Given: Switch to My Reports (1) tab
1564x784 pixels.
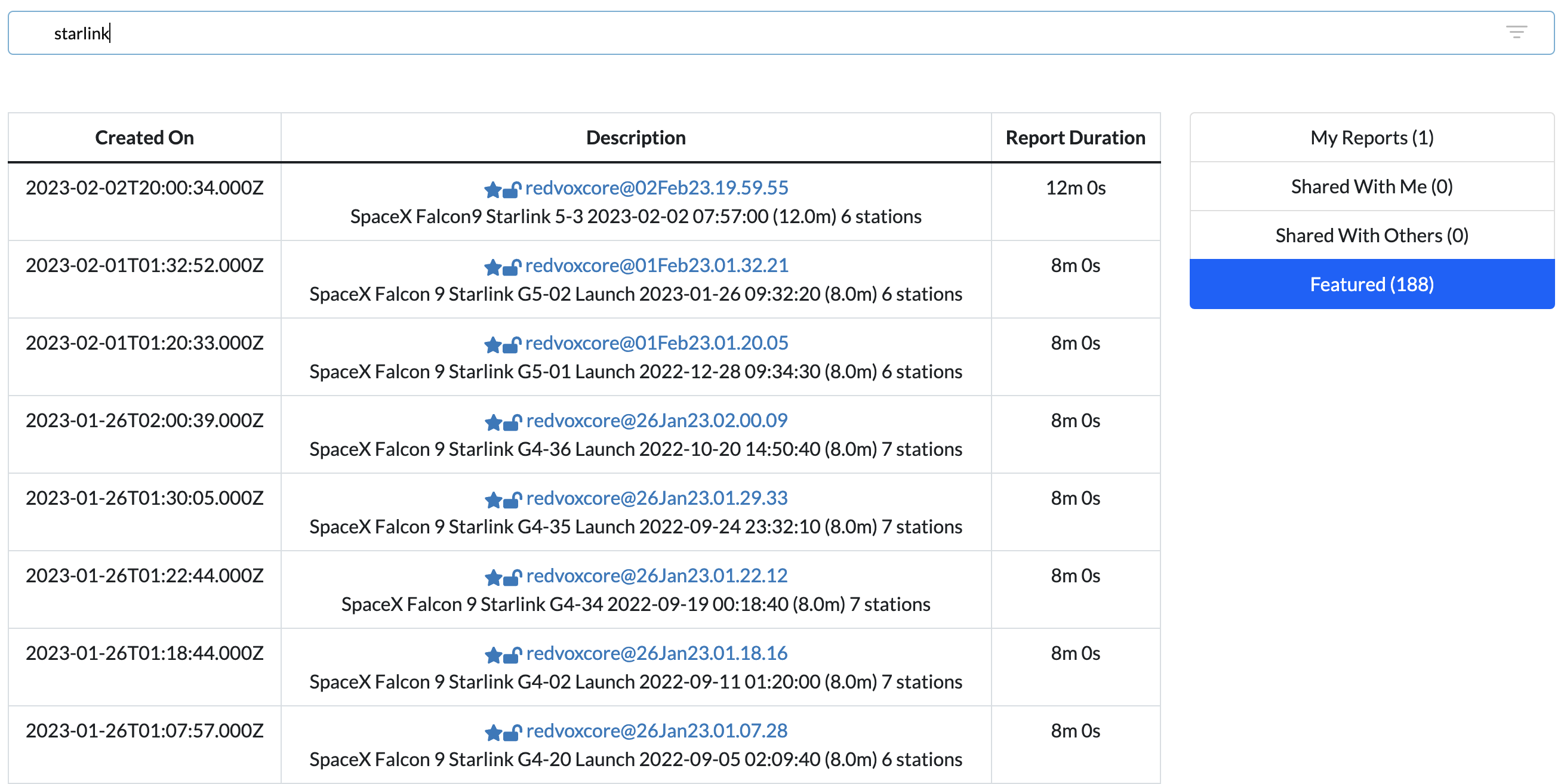Looking at the screenshot, I should click(1371, 138).
